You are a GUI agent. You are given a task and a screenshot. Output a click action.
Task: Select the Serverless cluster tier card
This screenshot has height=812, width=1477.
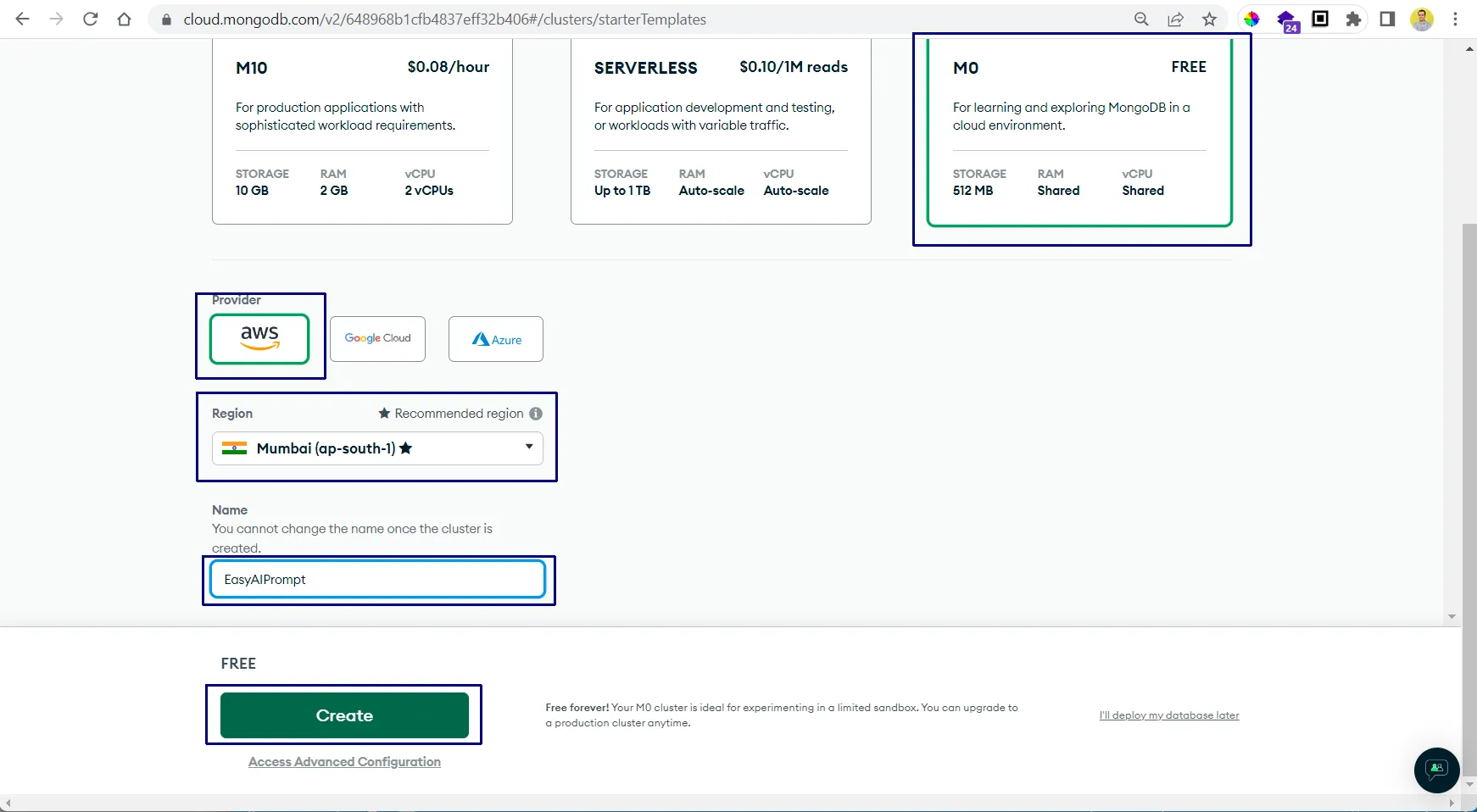721,131
